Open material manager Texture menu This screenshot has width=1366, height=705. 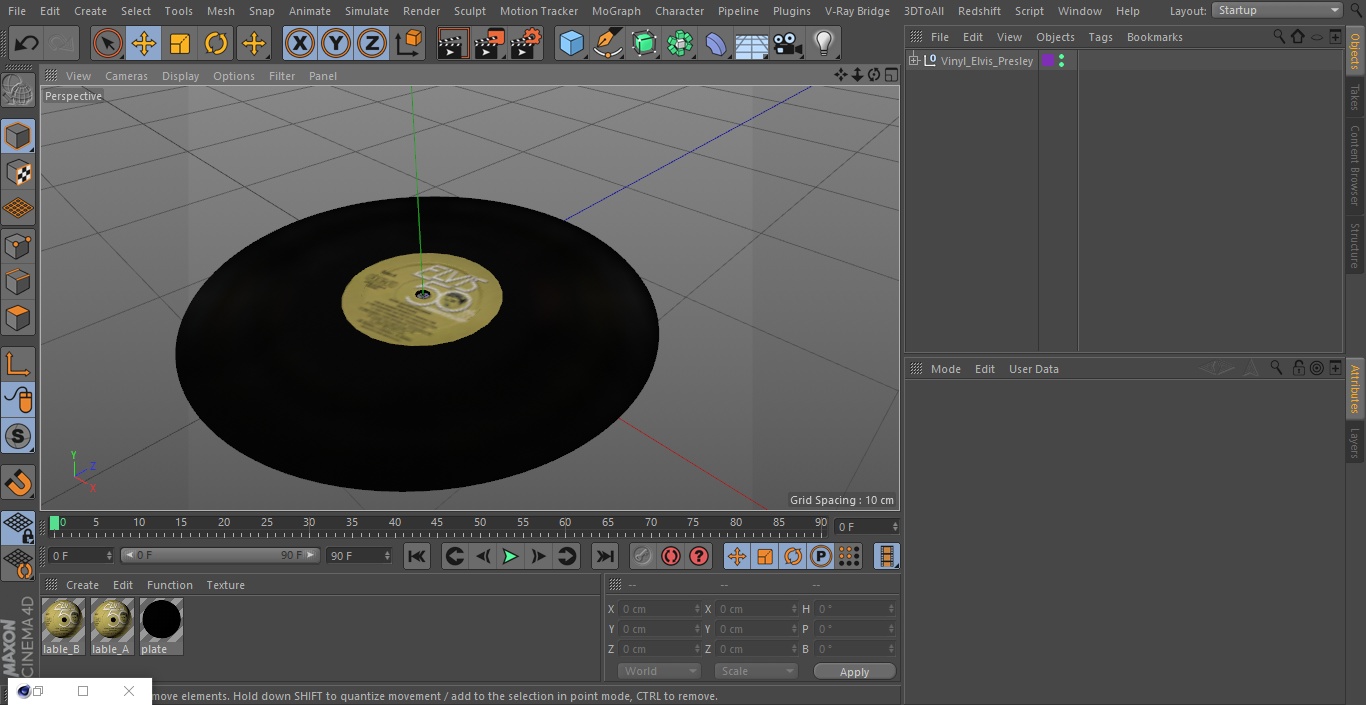coord(226,585)
